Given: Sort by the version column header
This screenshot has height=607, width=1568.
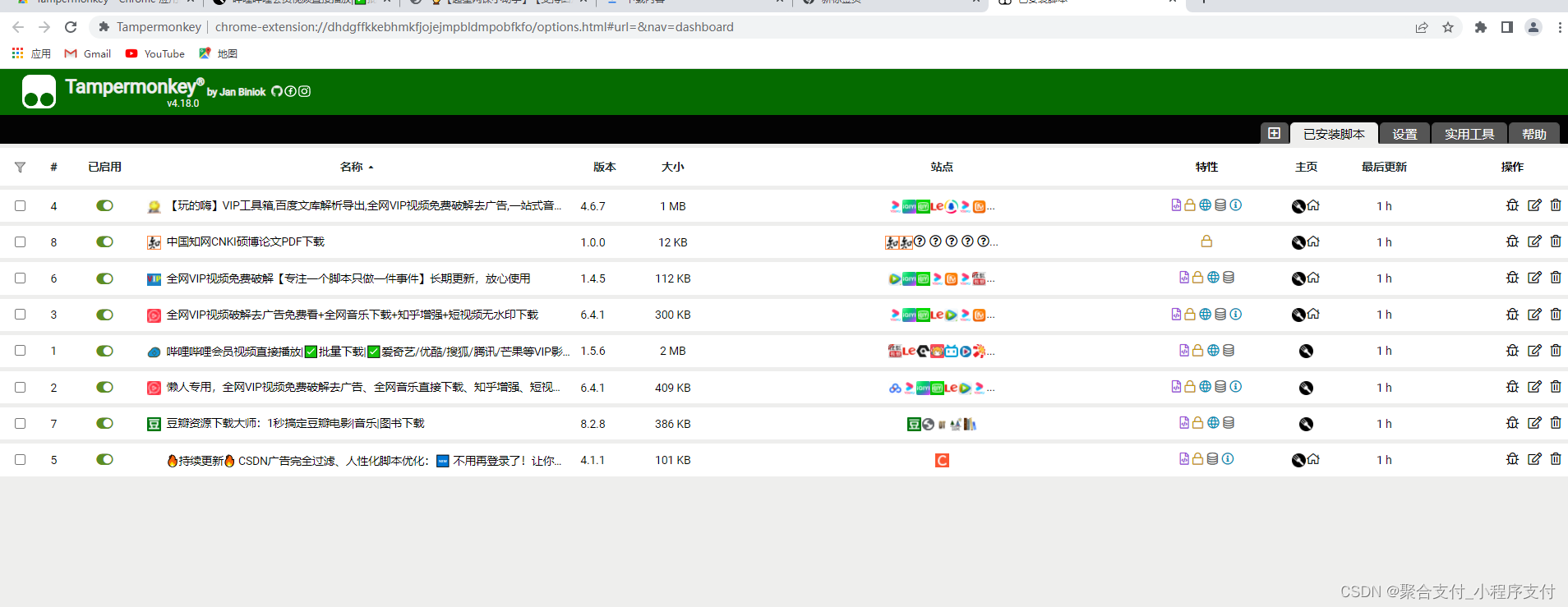Looking at the screenshot, I should point(605,167).
